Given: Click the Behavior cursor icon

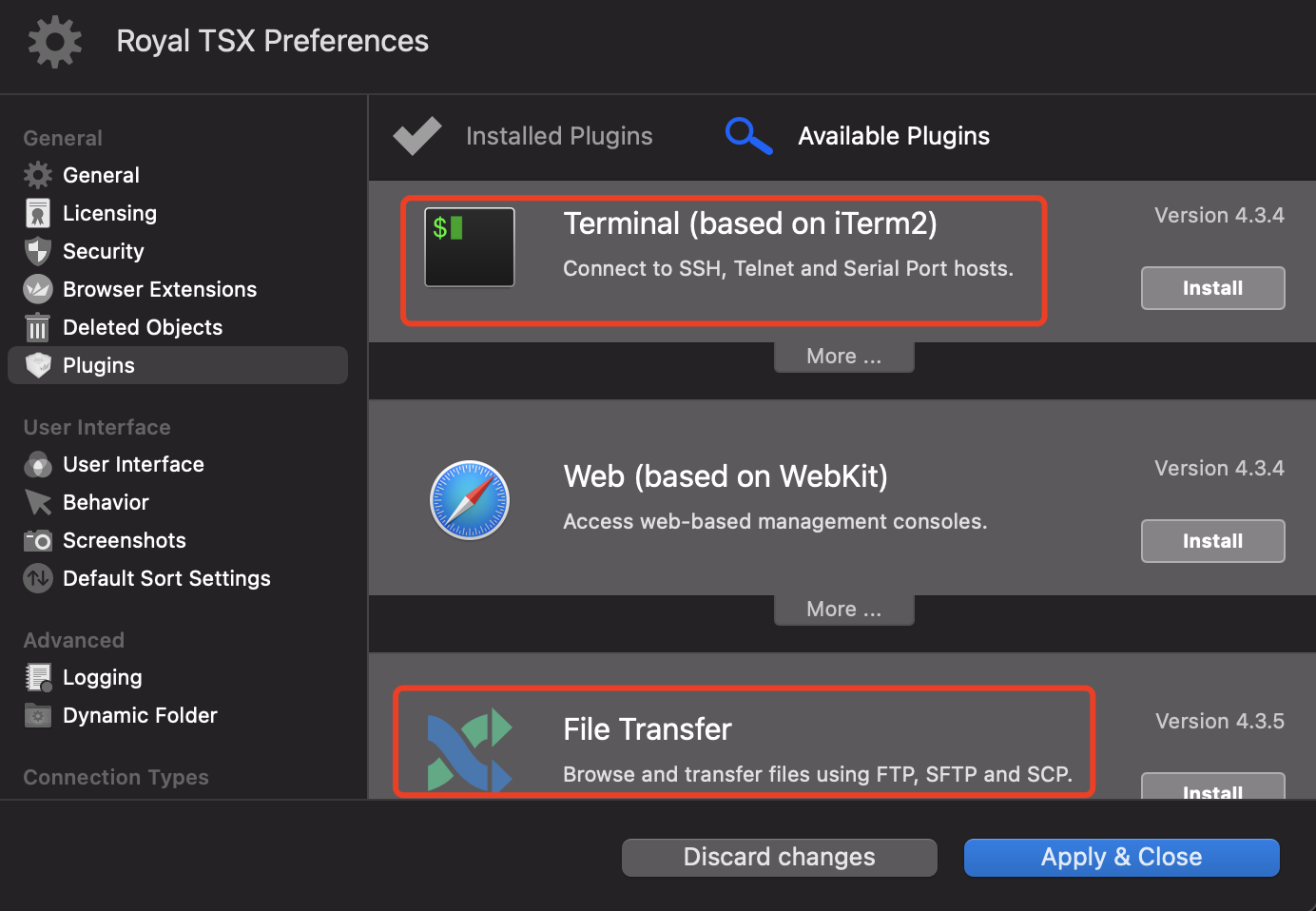Looking at the screenshot, I should [37, 502].
